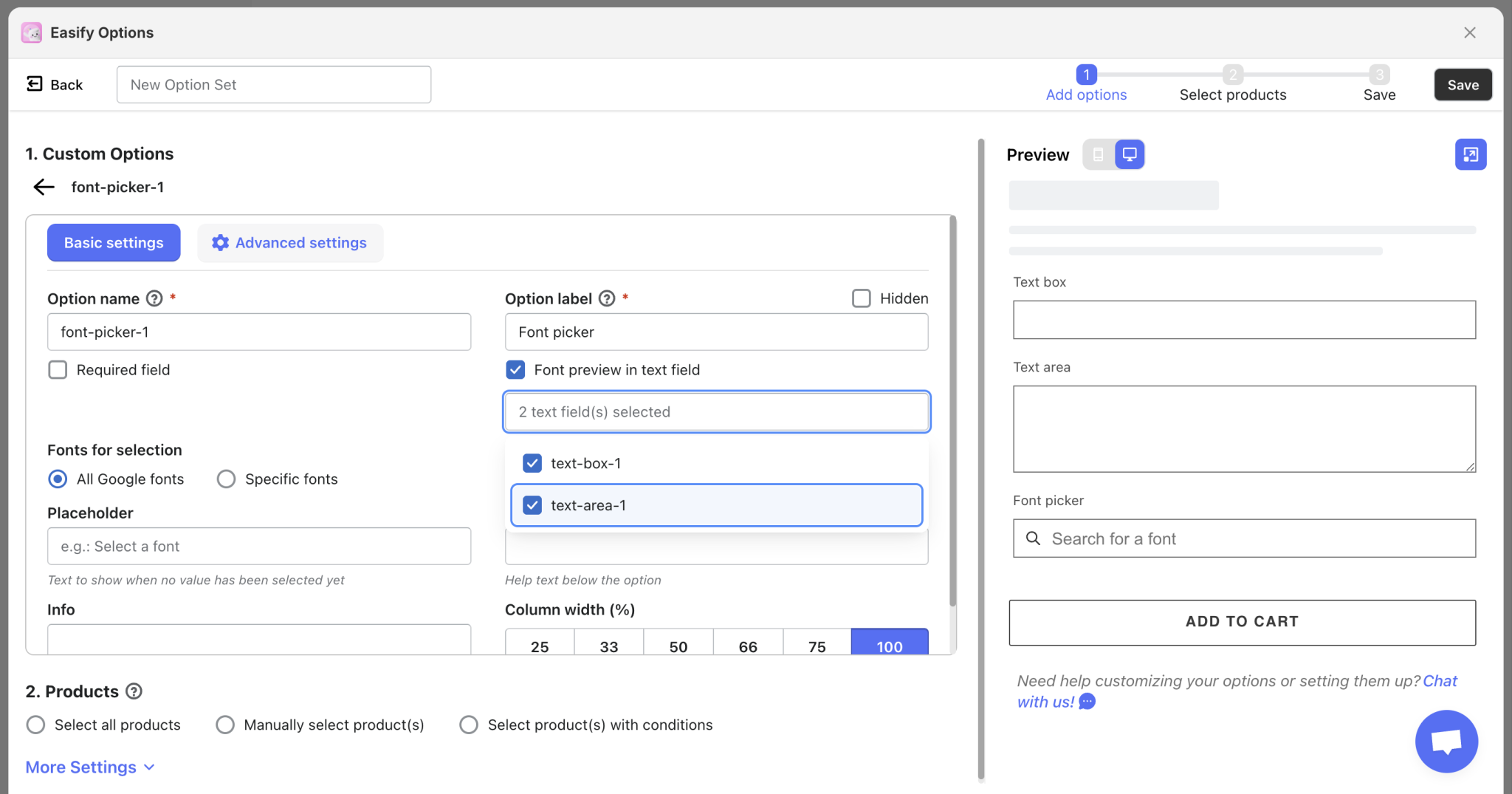This screenshot has height=794, width=1512.
Task: Open the Font picker search dropdown
Action: point(1244,538)
